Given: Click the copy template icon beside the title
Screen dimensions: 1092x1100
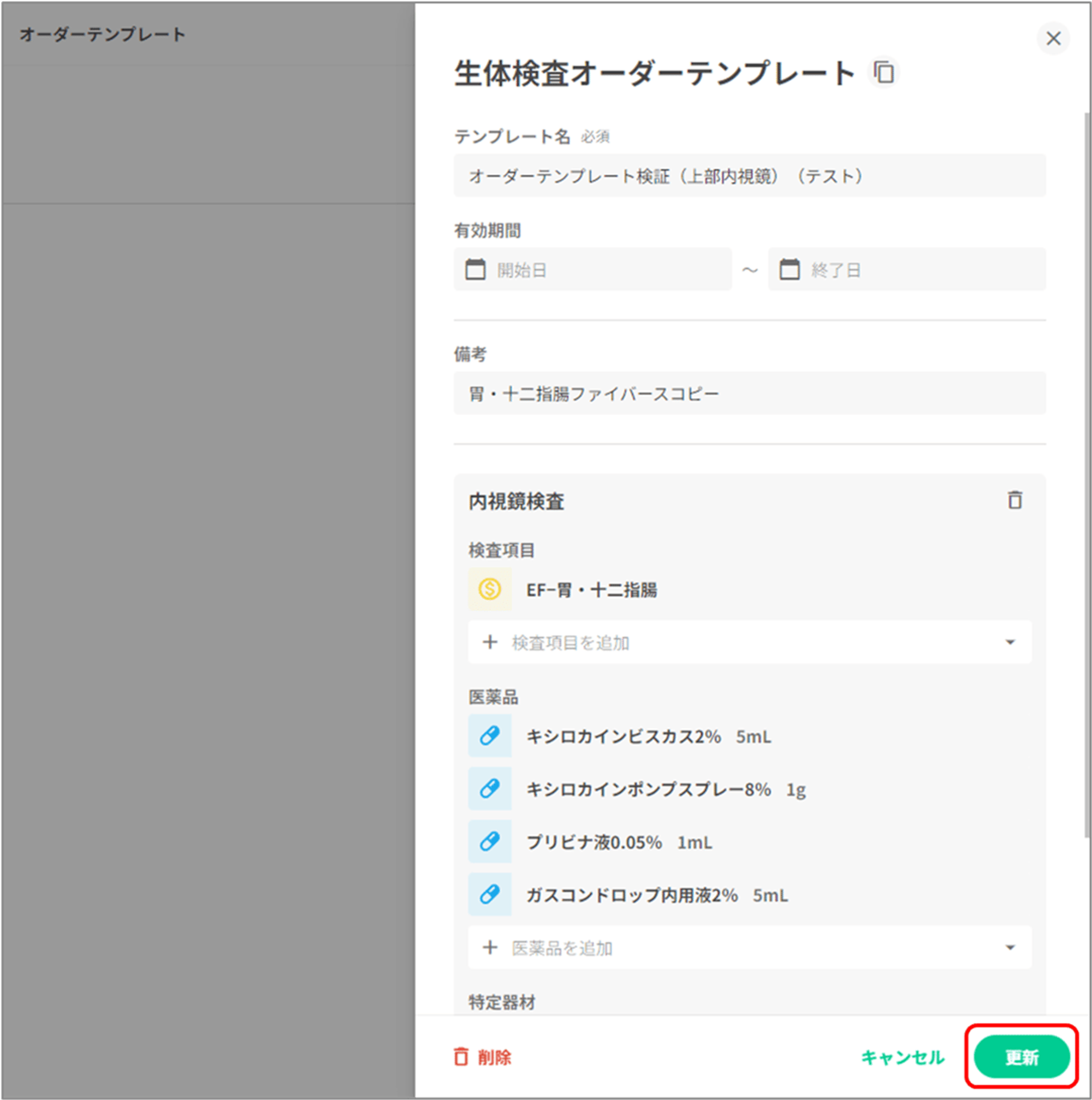Looking at the screenshot, I should coord(883,73).
